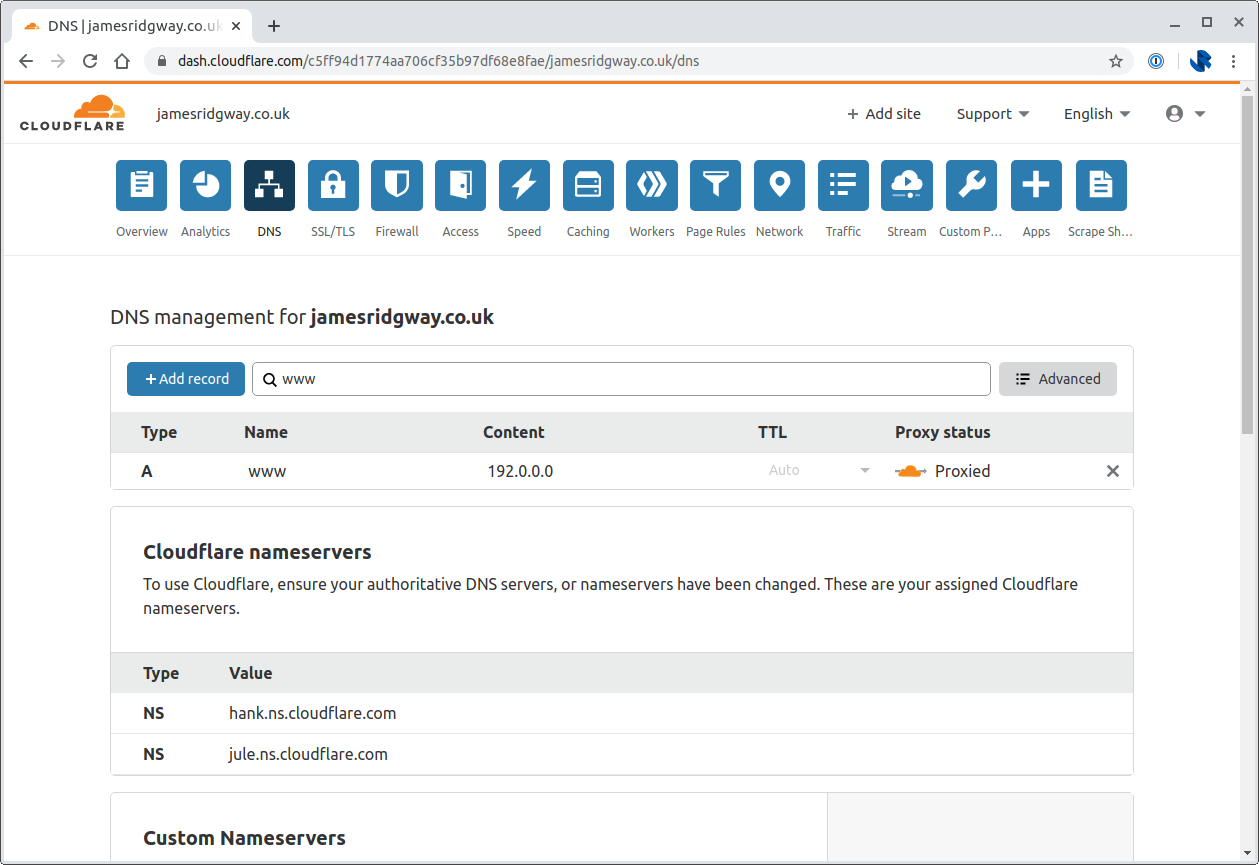The height and width of the screenshot is (865, 1259).
Task: Click the 192.0.0.0 content cell
Action: [x=520, y=471]
